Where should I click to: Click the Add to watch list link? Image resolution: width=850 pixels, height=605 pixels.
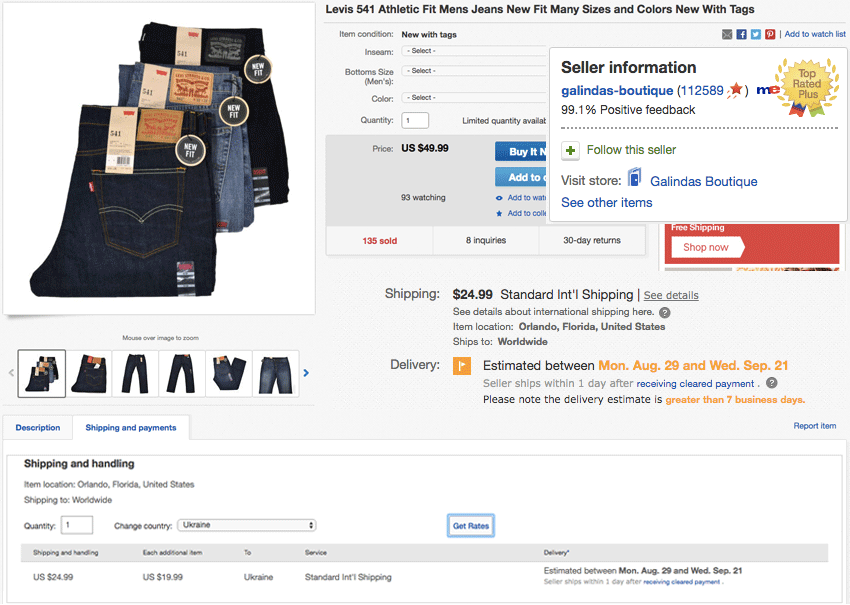815,34
